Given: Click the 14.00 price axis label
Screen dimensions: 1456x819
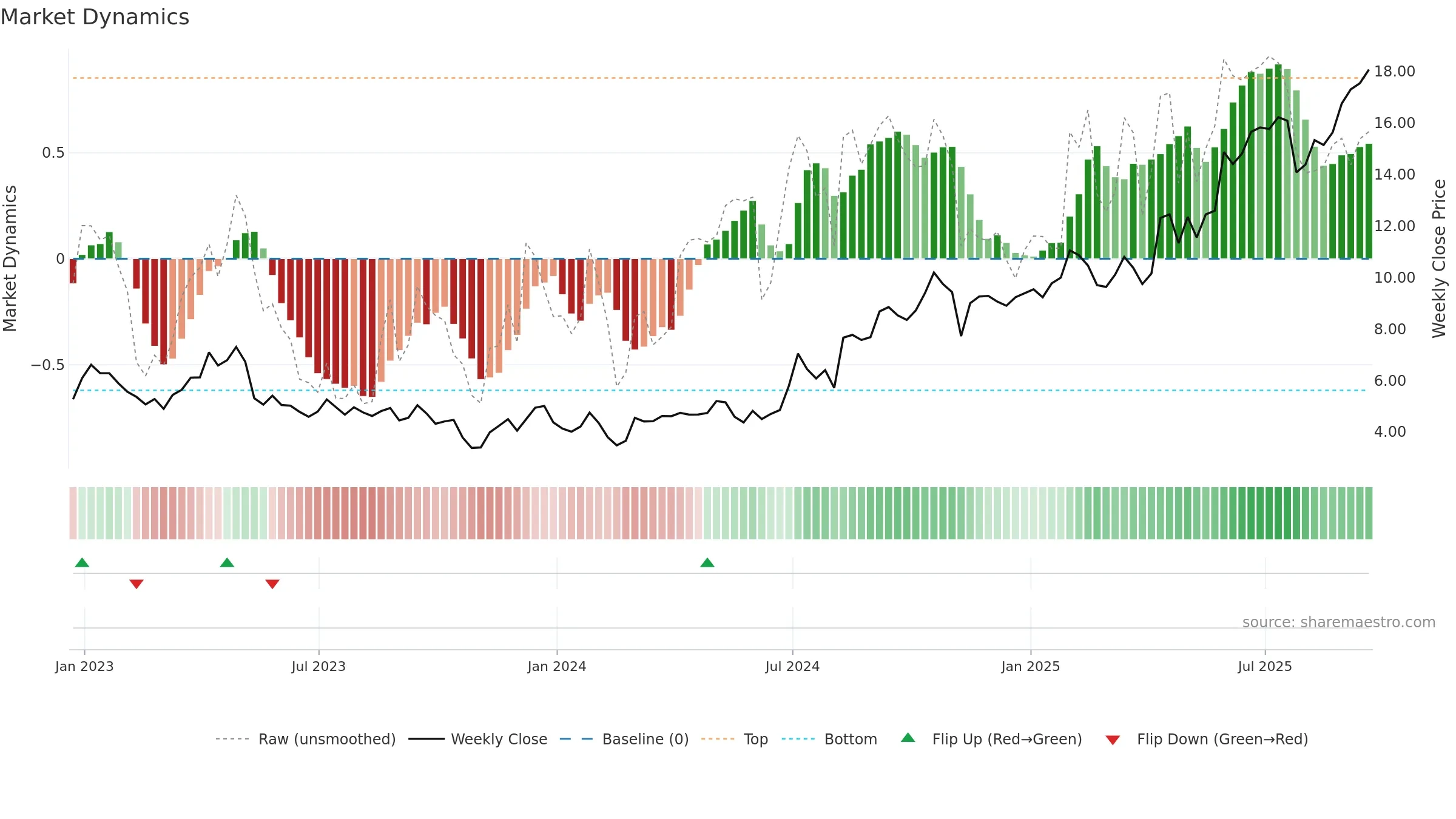Looking at the screenshot, I should [1394, 175].
